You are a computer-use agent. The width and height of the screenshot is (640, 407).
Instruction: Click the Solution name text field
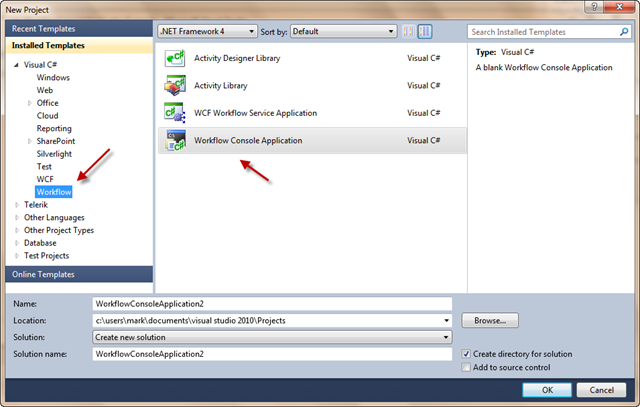point(272,354)
